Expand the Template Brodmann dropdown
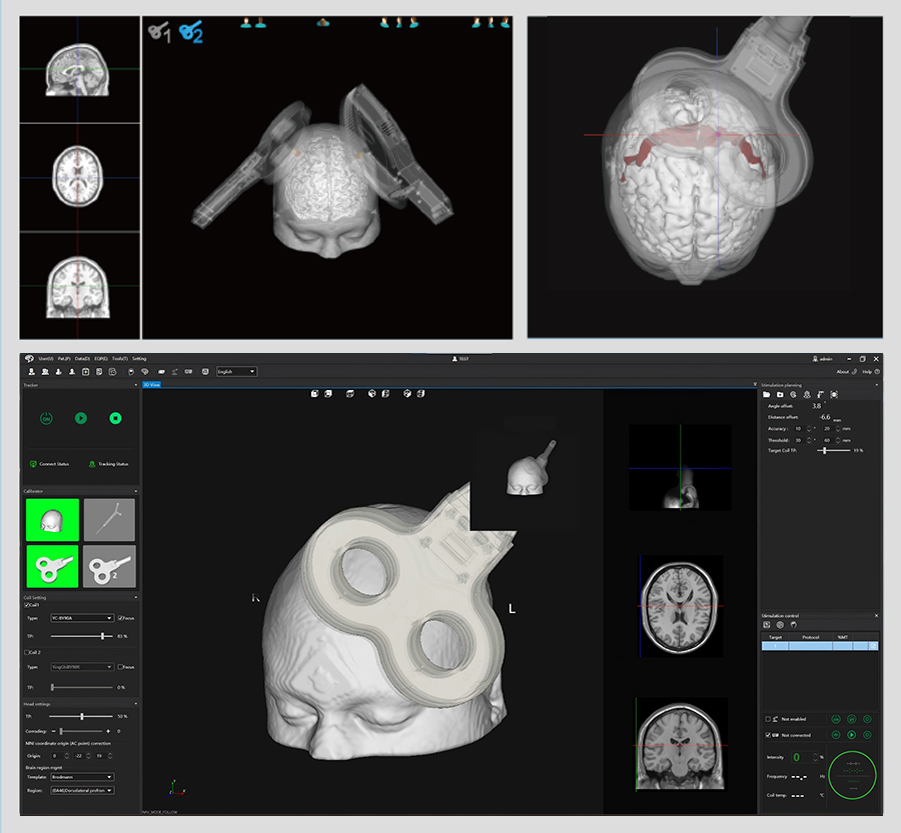 click(82, 777)
